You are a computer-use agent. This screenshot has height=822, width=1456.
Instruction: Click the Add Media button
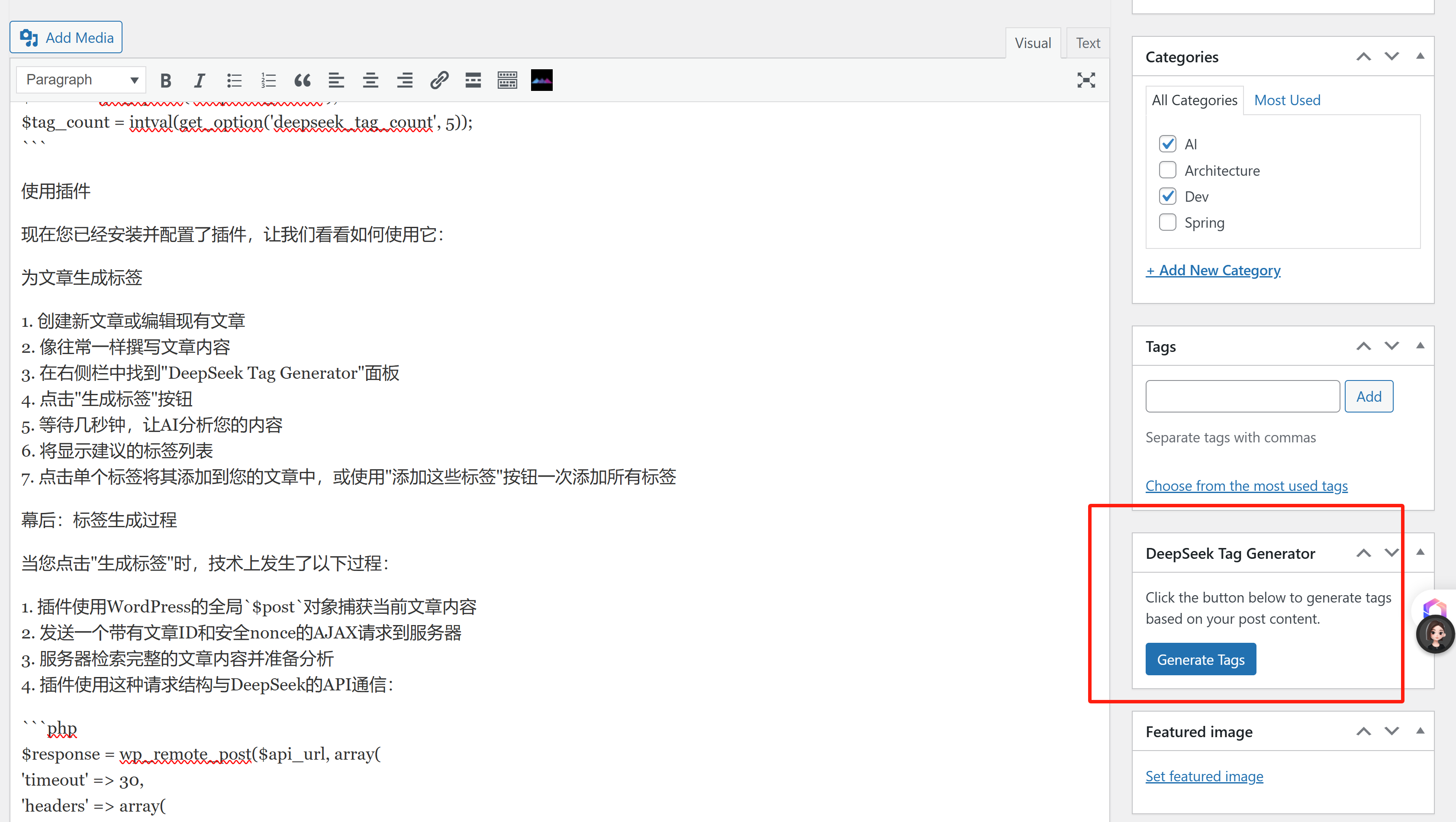[x=66, y=37]
